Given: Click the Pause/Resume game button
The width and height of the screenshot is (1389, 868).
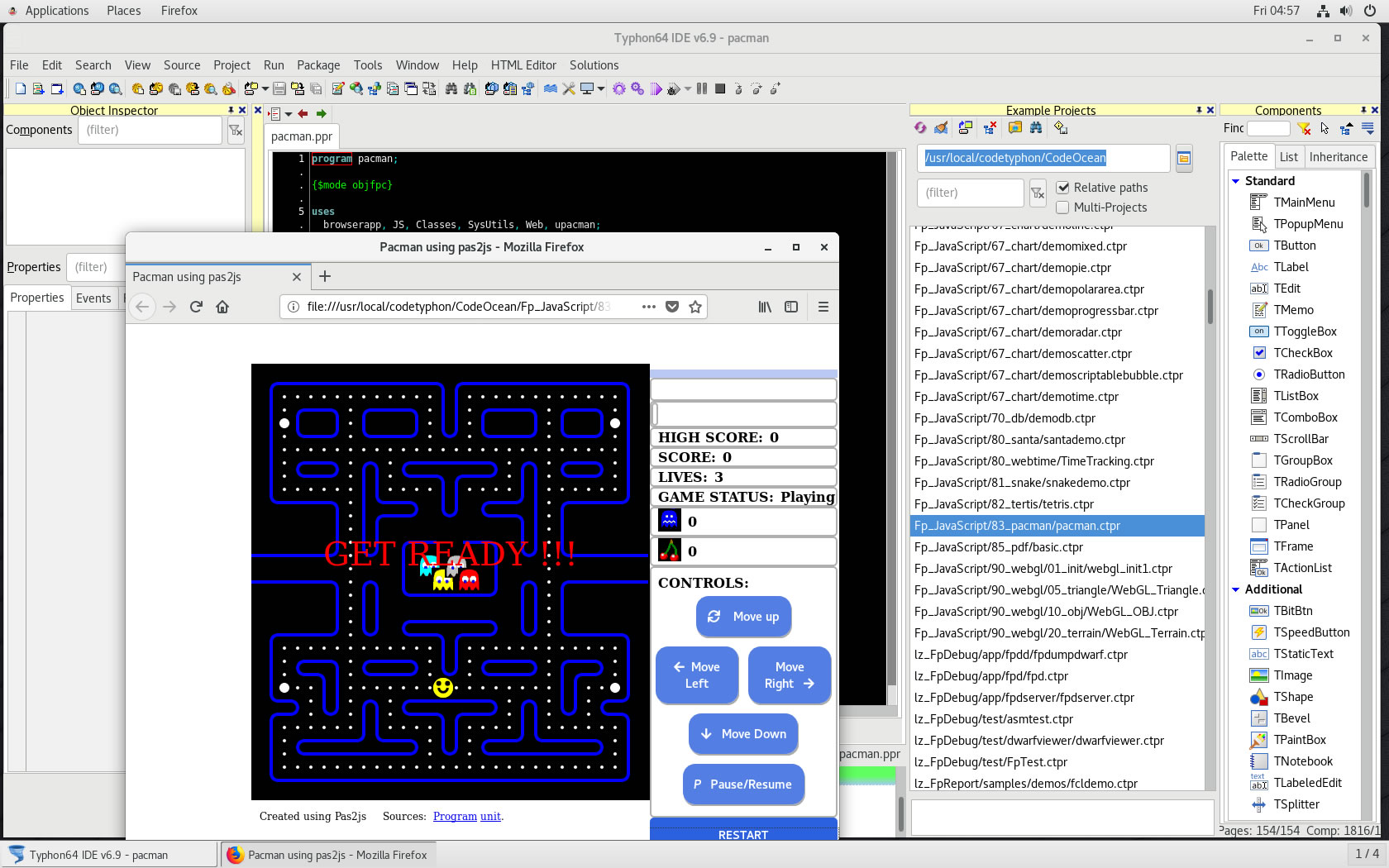Looking at the screenshot, I should (743, 785).
